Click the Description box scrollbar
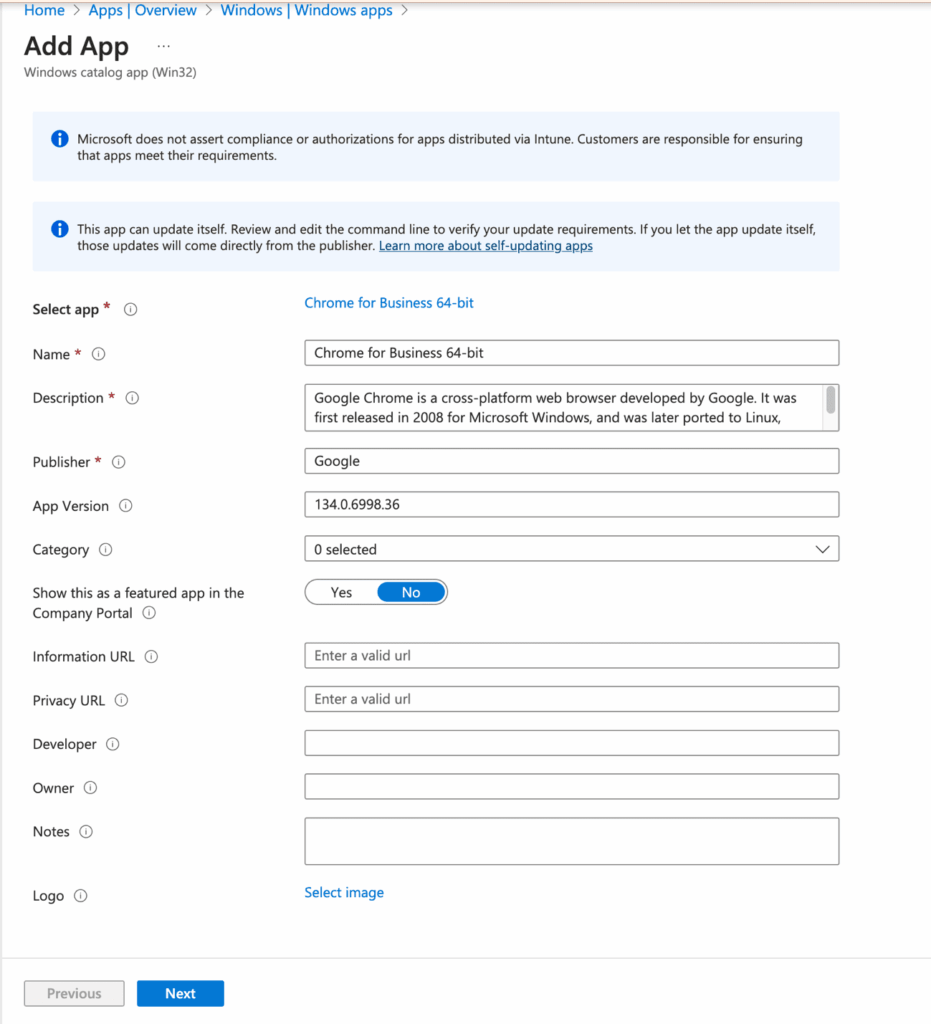Viewport: 931px width, 1024px height. tap(830, 401)
